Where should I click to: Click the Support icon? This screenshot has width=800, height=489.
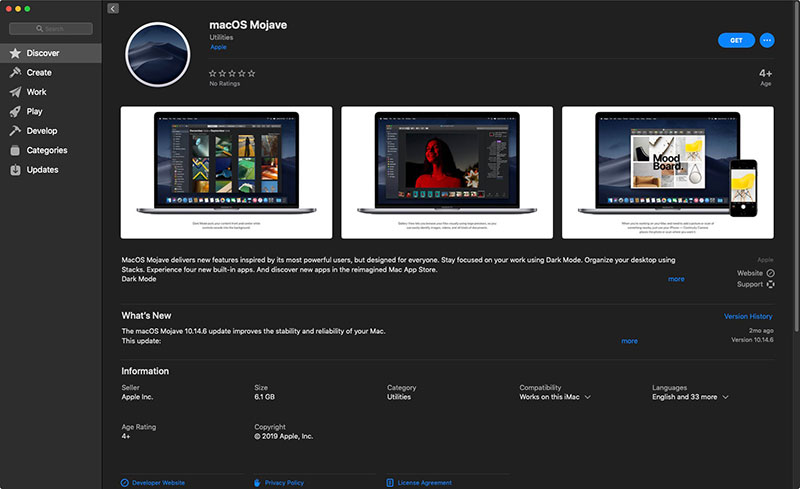(770, 284)
